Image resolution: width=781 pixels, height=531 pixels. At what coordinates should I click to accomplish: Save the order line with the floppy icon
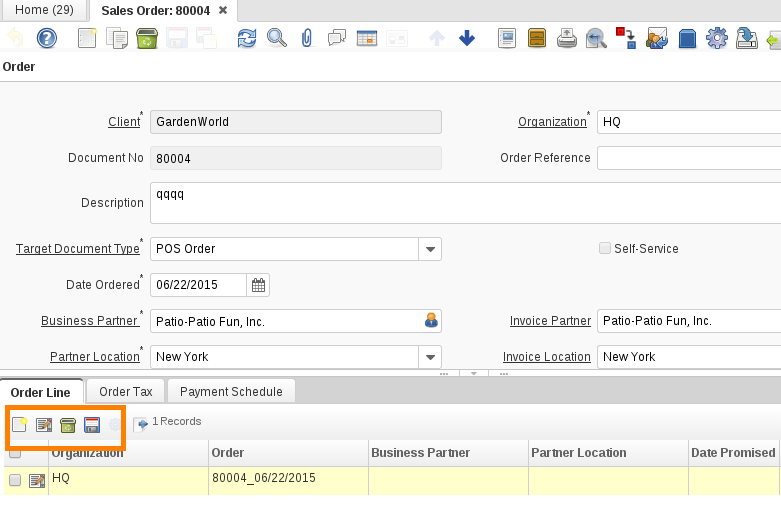pos(92,425)
